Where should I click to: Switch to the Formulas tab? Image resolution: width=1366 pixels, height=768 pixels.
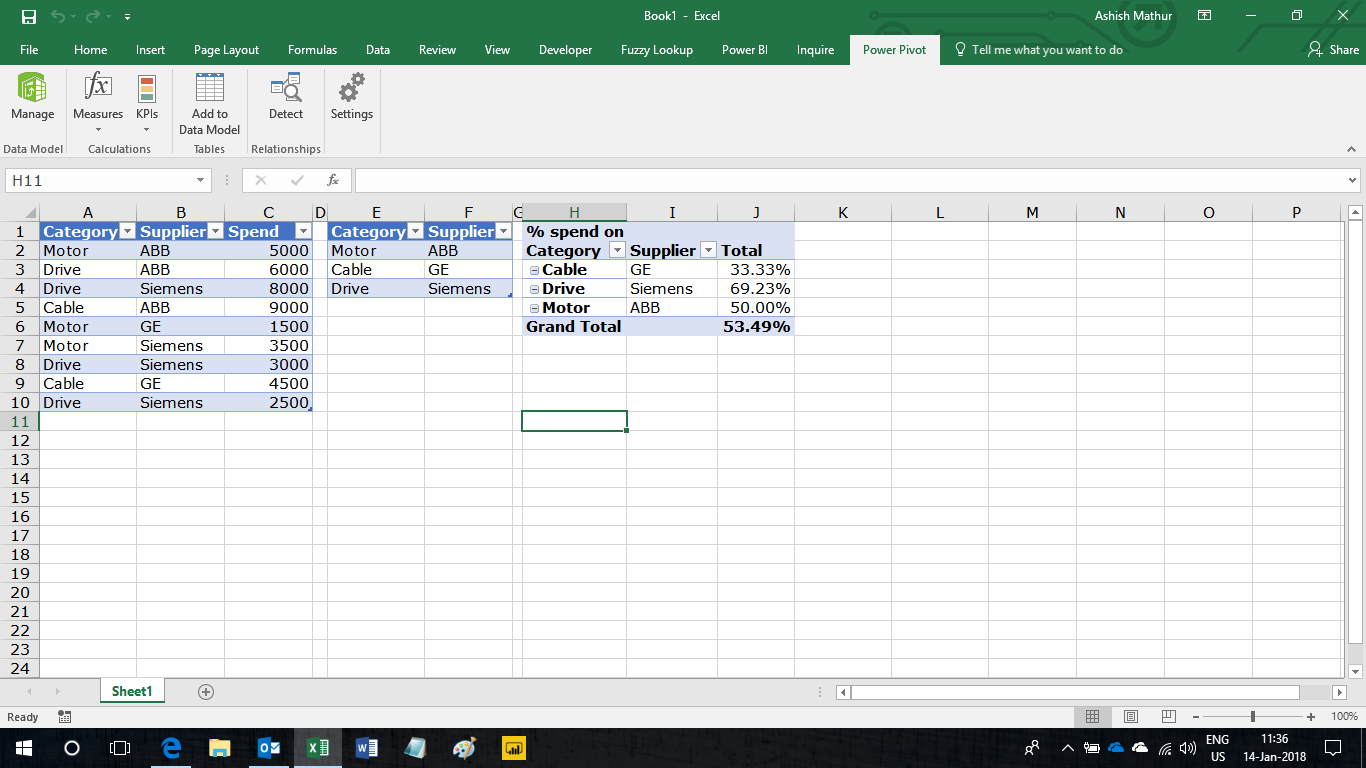pos(312,50)
